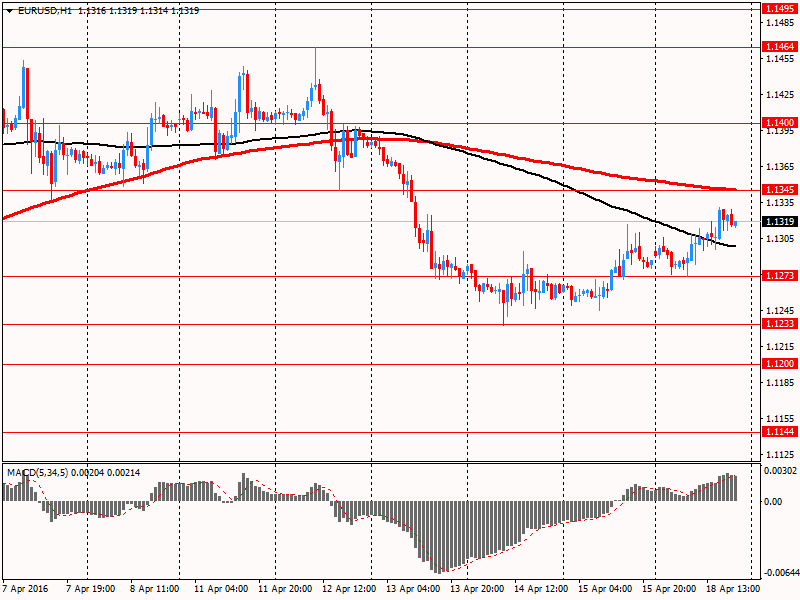Click the 0.00 MACD zero level label
Image resolution: width=800 pixels, height=600 pixels.
(x=773, y=502)
